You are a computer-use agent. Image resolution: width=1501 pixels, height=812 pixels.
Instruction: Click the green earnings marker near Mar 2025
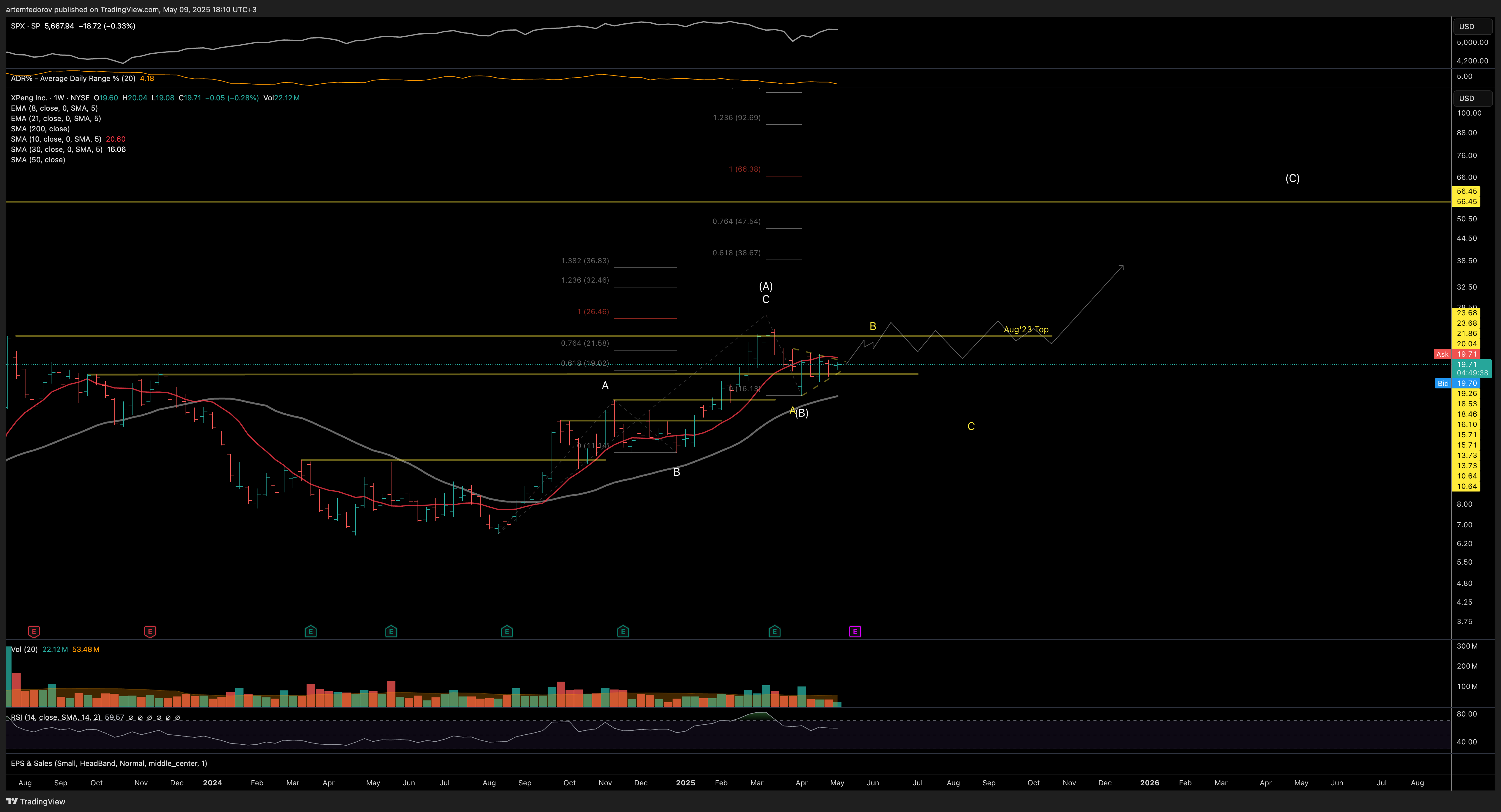coord(774,631)
